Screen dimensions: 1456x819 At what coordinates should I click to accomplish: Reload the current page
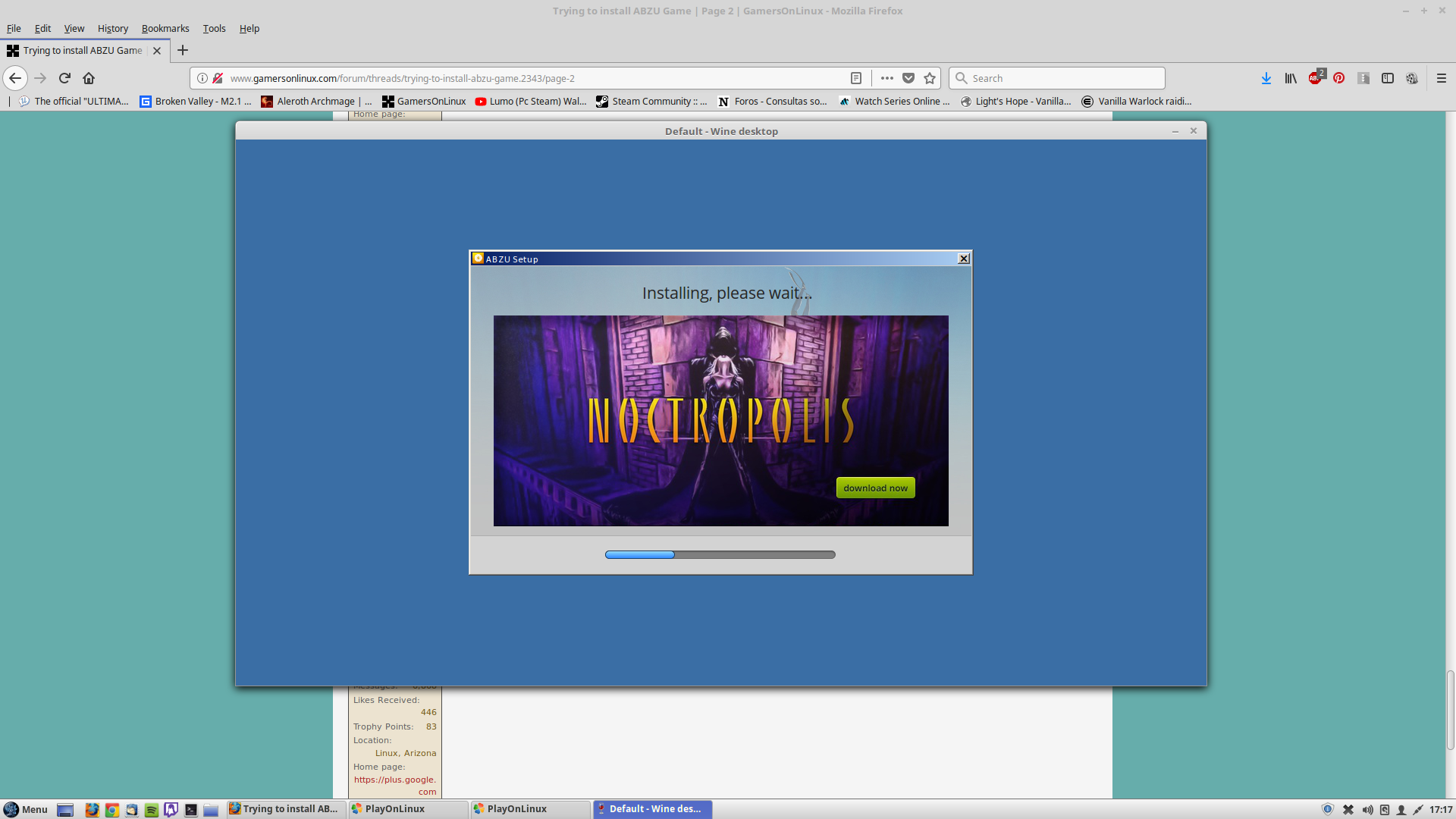coord(64,78)
